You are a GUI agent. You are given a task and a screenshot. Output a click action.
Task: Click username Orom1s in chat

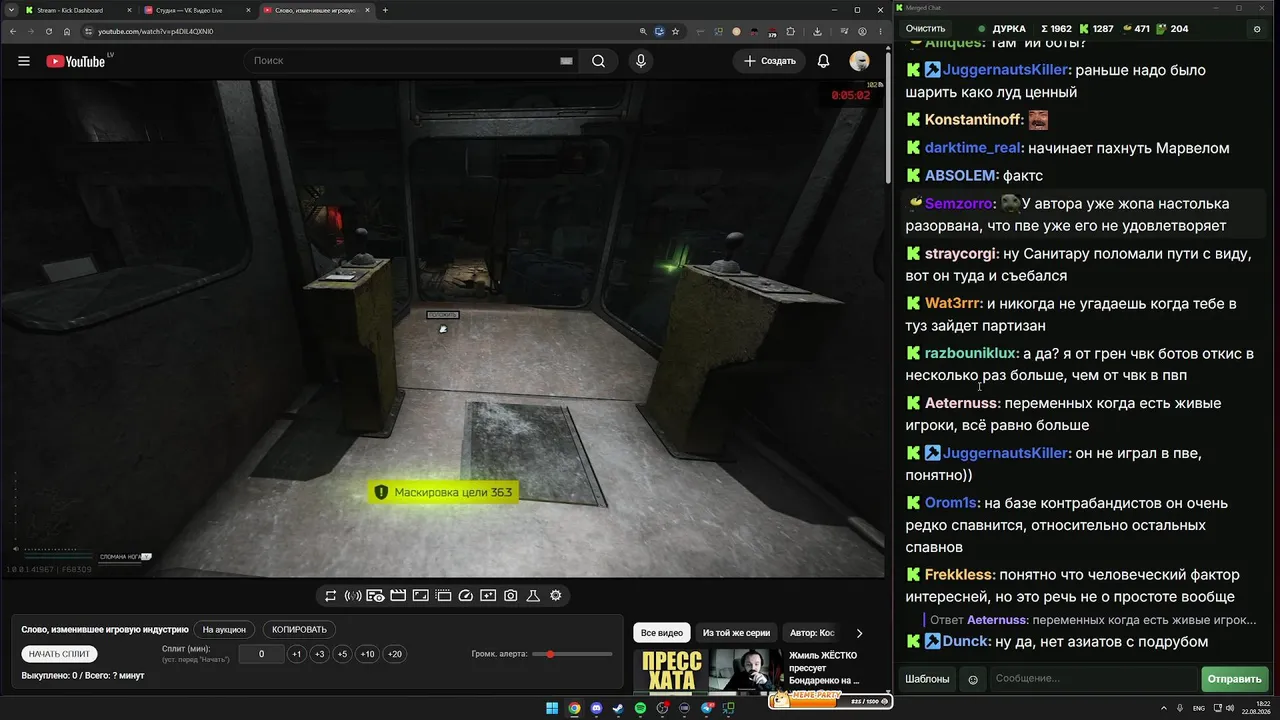point(950,503)
